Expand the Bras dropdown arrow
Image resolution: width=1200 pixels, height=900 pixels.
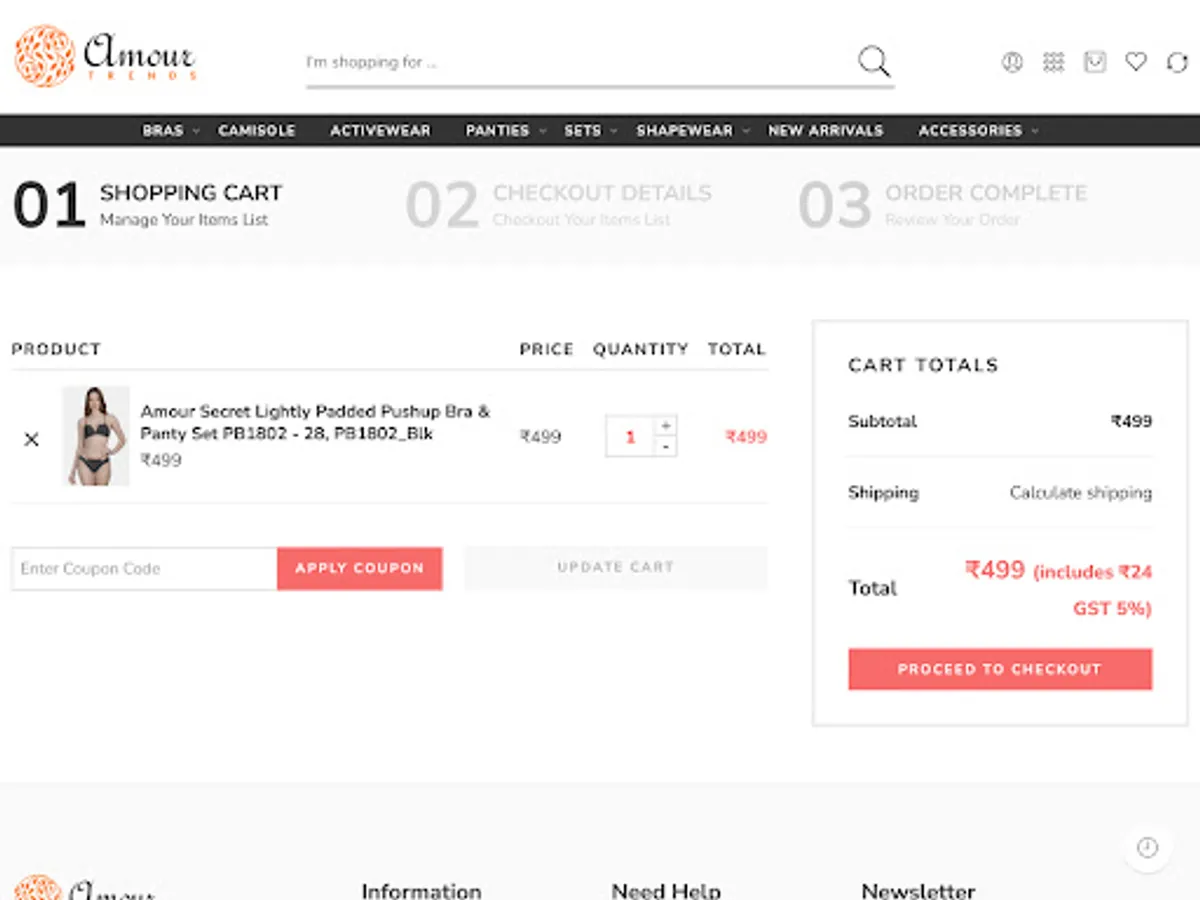(196, 131)
